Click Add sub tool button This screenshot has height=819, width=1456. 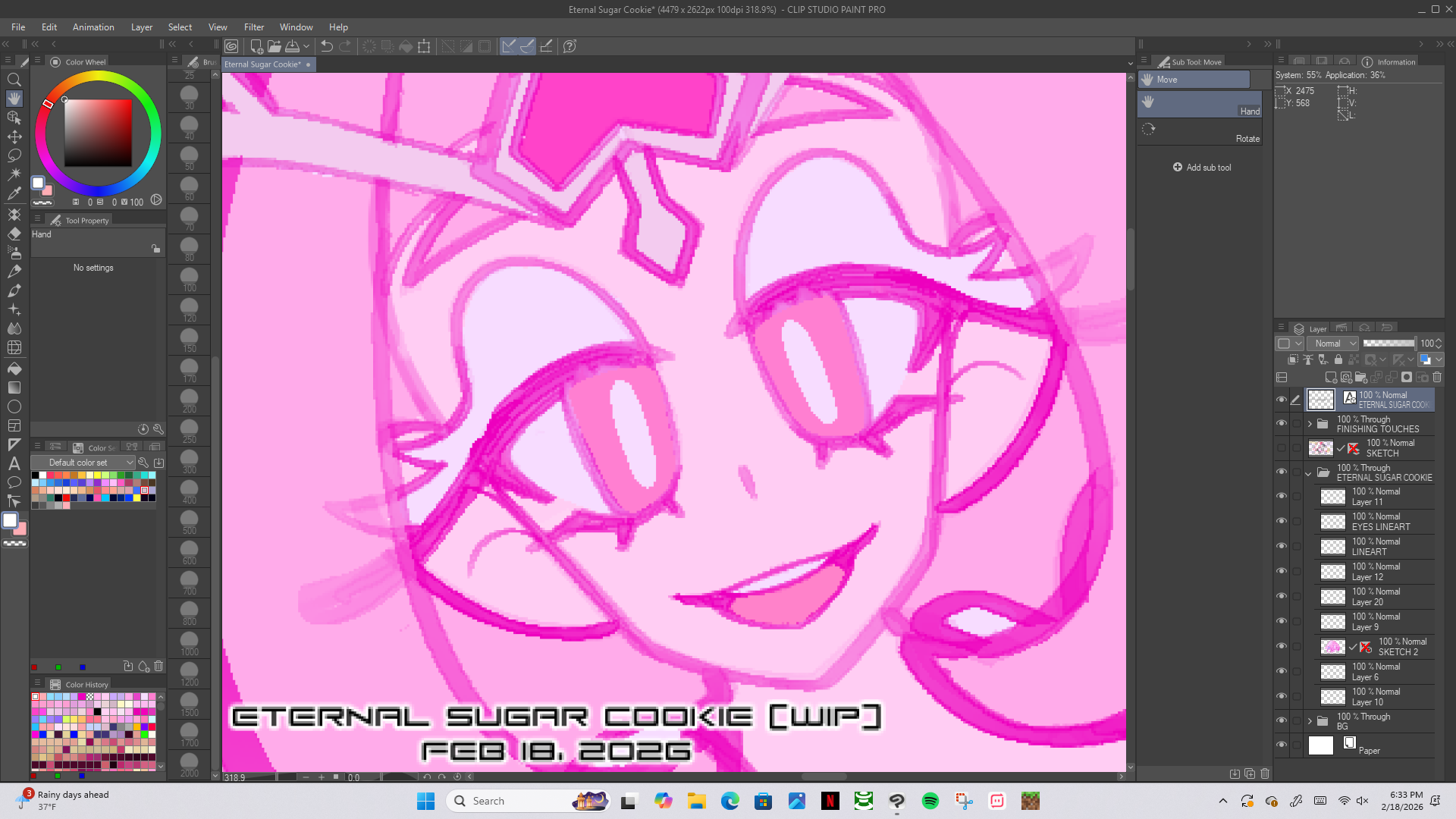(x=1202, y=168)
